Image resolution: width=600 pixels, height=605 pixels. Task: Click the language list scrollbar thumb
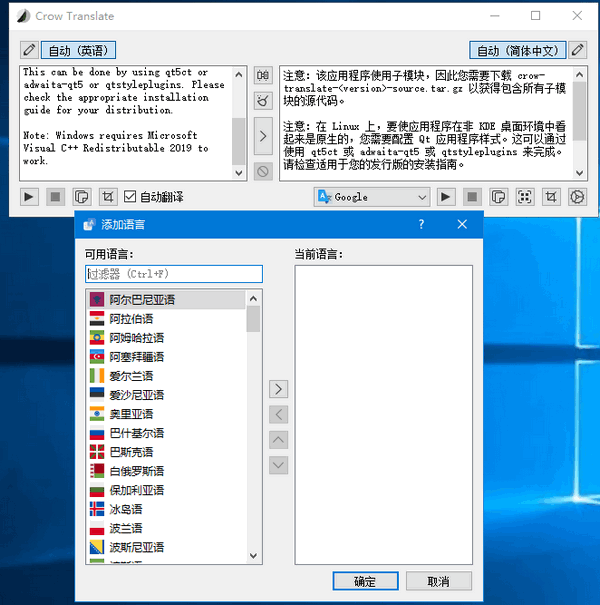point(254,319)
